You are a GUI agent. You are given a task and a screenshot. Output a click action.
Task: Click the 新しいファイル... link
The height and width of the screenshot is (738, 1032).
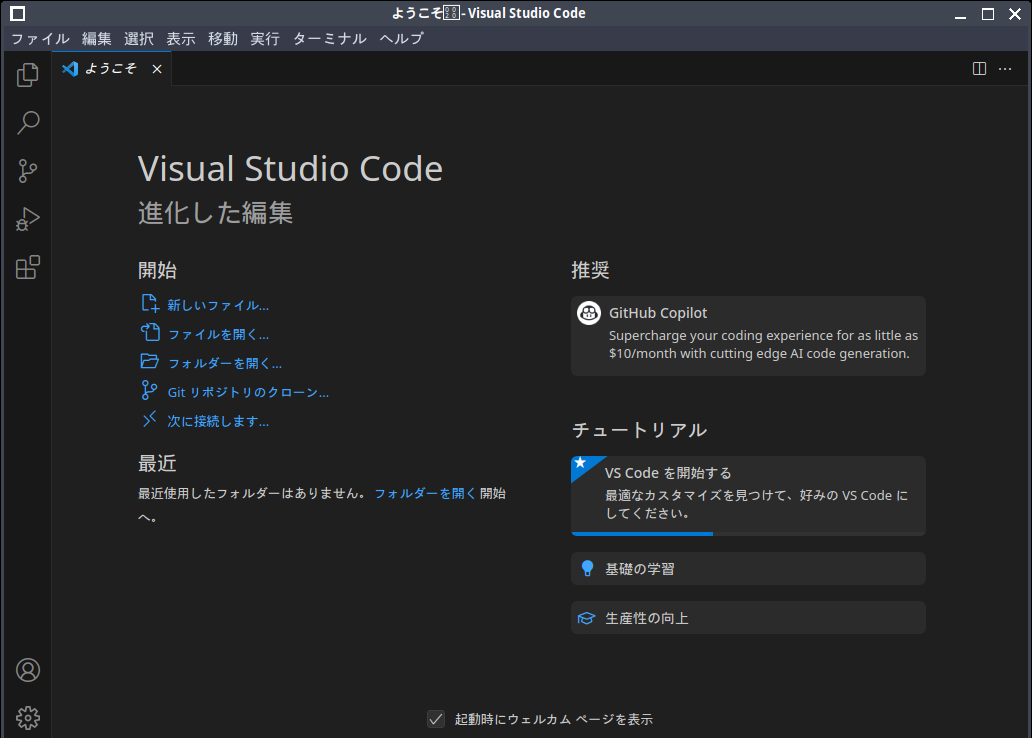[218, 305]
